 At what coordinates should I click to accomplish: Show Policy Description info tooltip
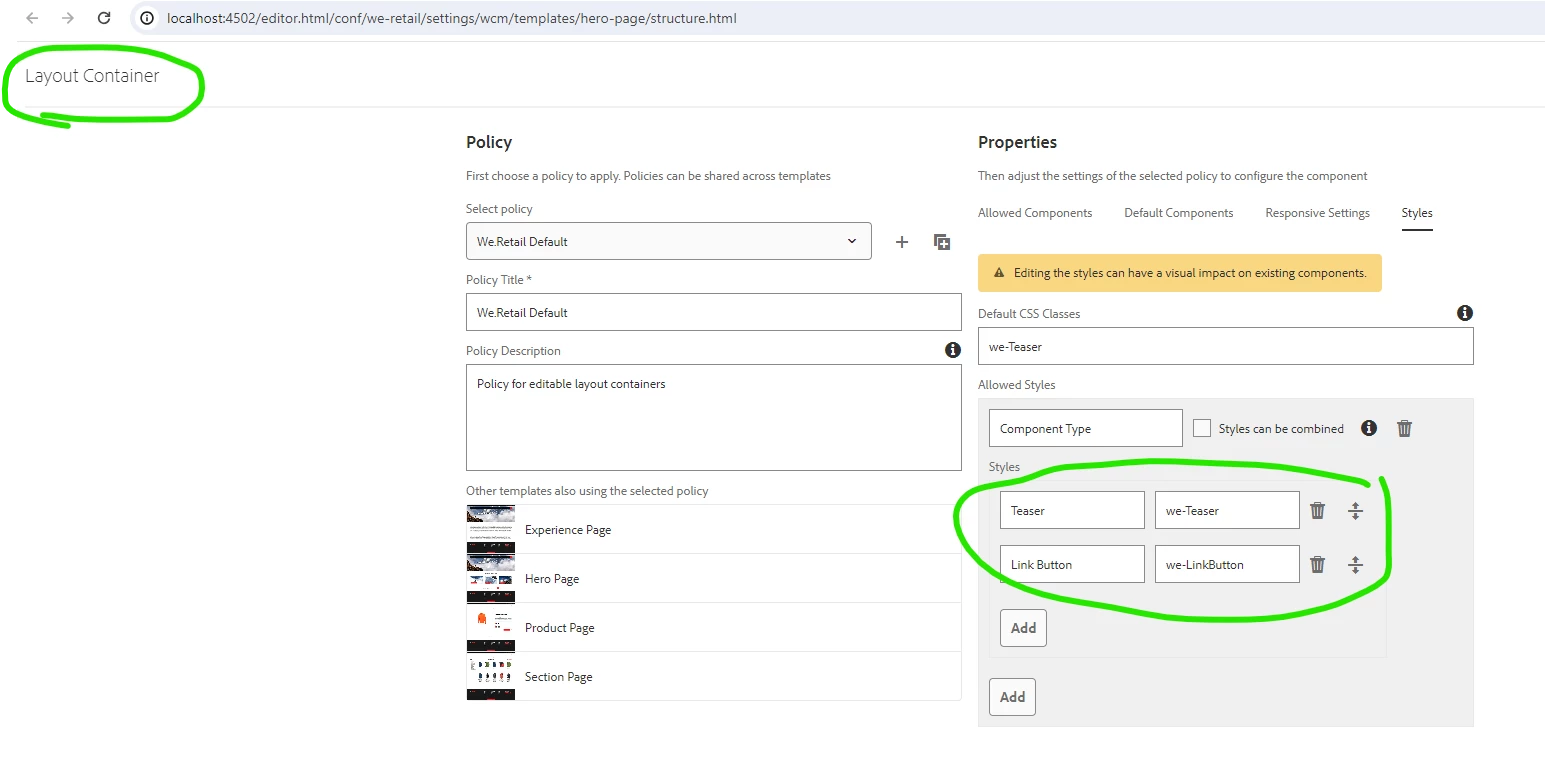(x=953, y=350)
